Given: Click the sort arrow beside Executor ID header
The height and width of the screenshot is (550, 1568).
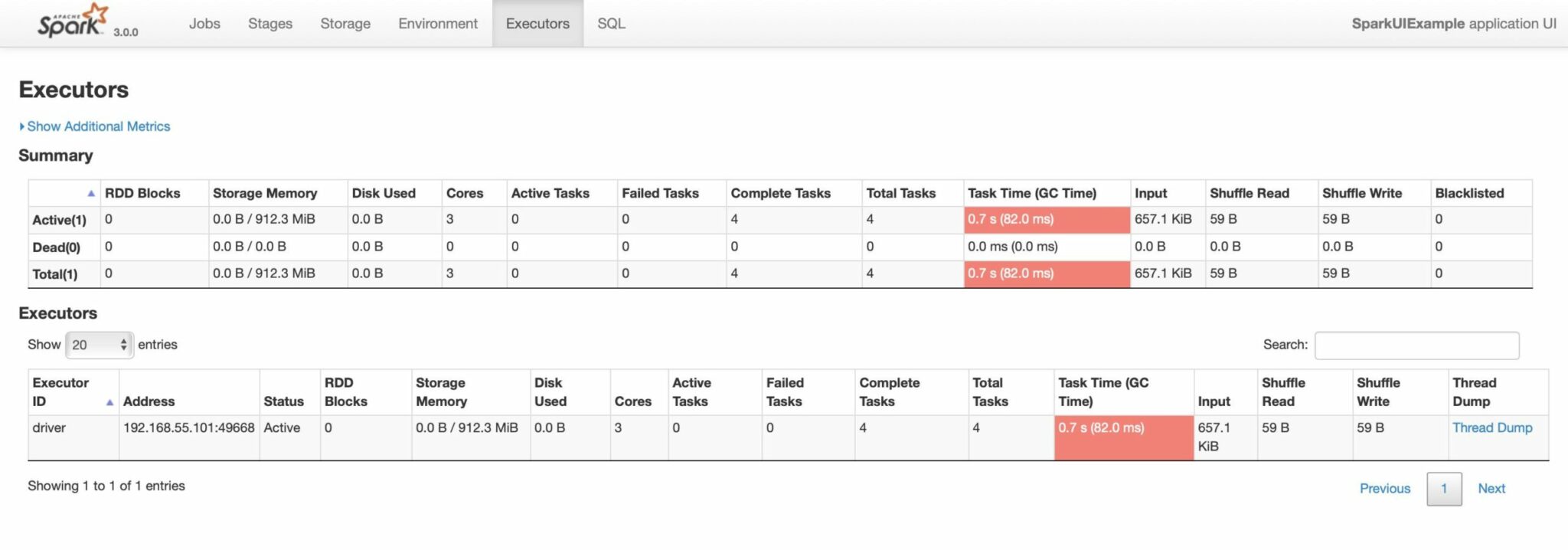Looking at the screenshot, I should pos(109,402).
